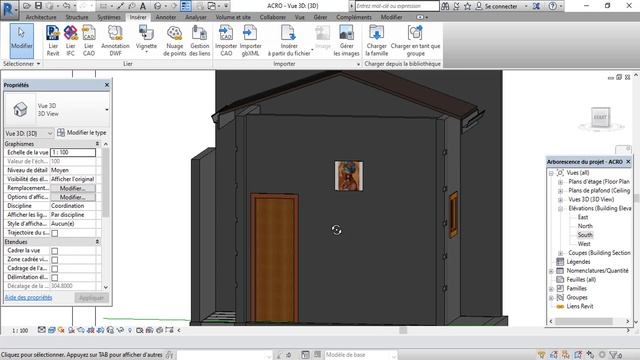Open Gérer les images
This screenshot has width=640, height=360.
pos(346,40)
